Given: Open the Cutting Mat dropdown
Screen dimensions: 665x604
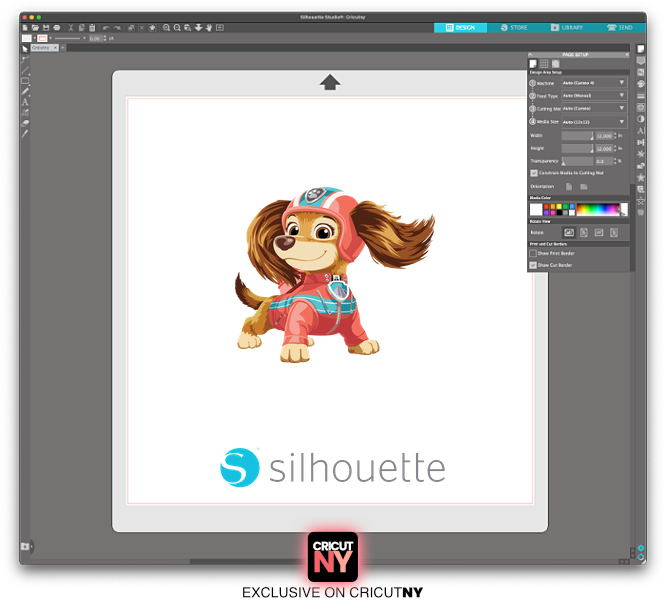Looking at the screenshot, I should (594, 108).
